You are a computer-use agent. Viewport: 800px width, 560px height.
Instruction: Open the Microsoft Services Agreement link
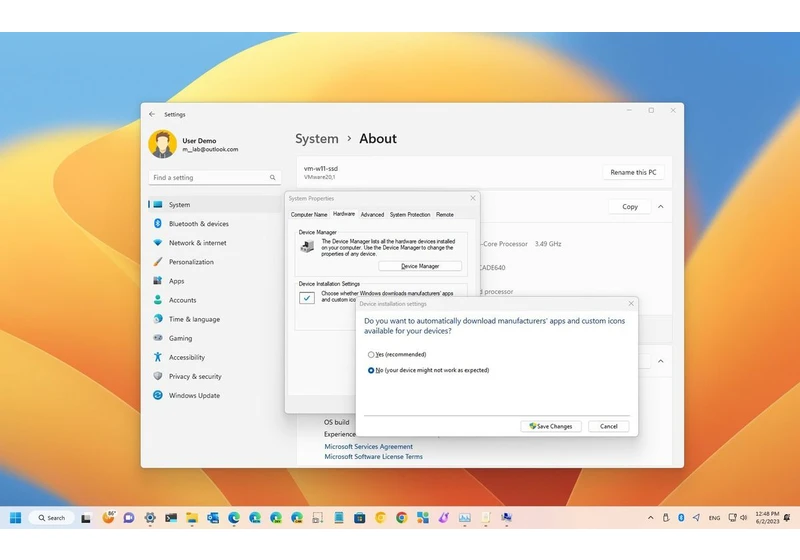coord(368,446)
